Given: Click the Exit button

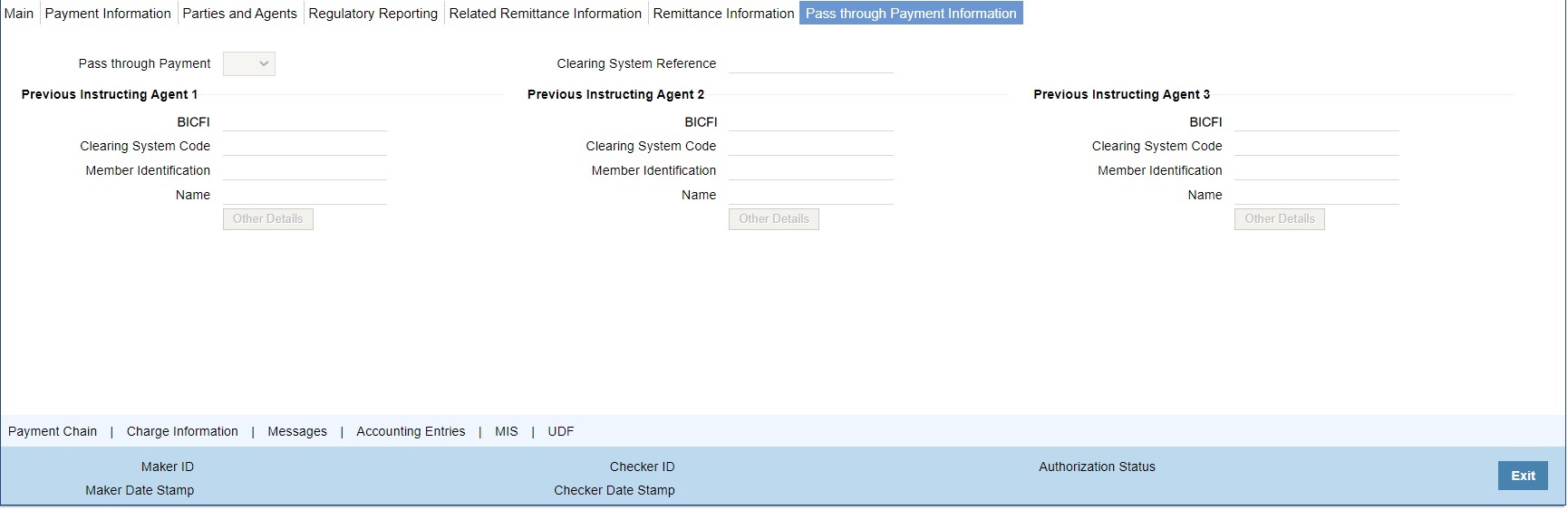Looking at the screenshot, I should click(1524, 476).
